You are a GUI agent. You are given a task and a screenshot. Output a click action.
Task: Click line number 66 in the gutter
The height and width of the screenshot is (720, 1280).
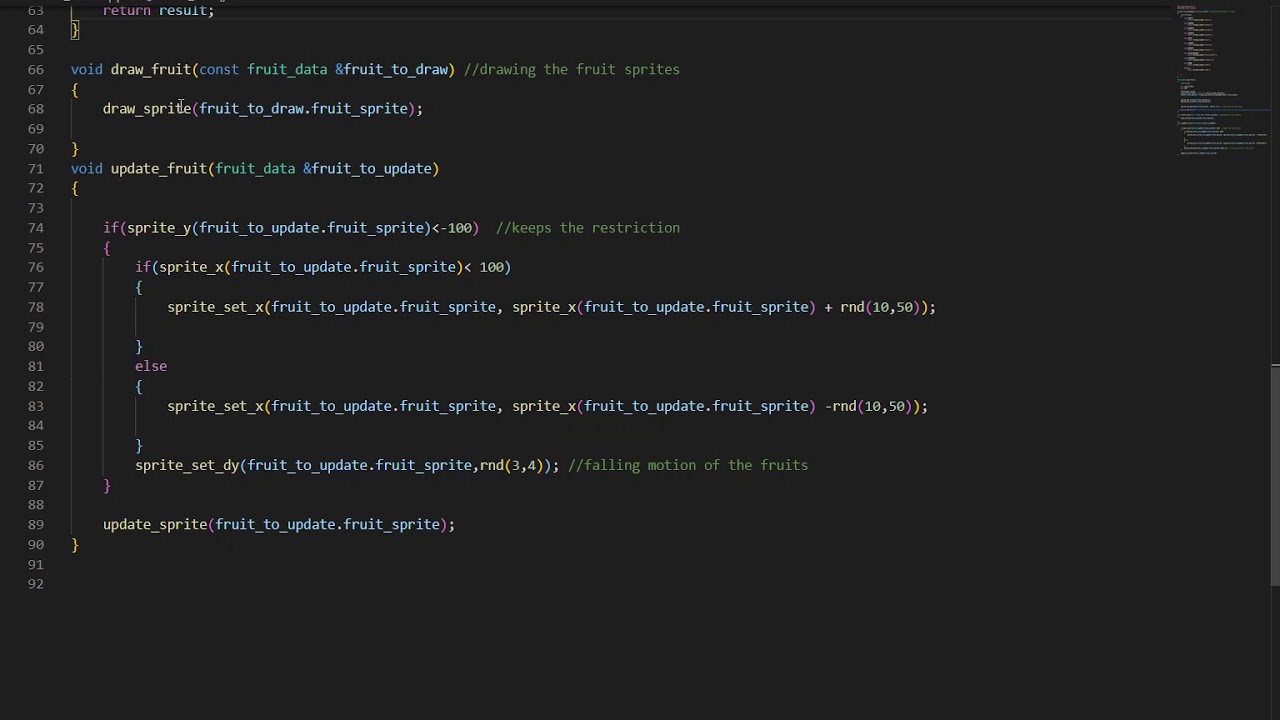coord(35,69)
